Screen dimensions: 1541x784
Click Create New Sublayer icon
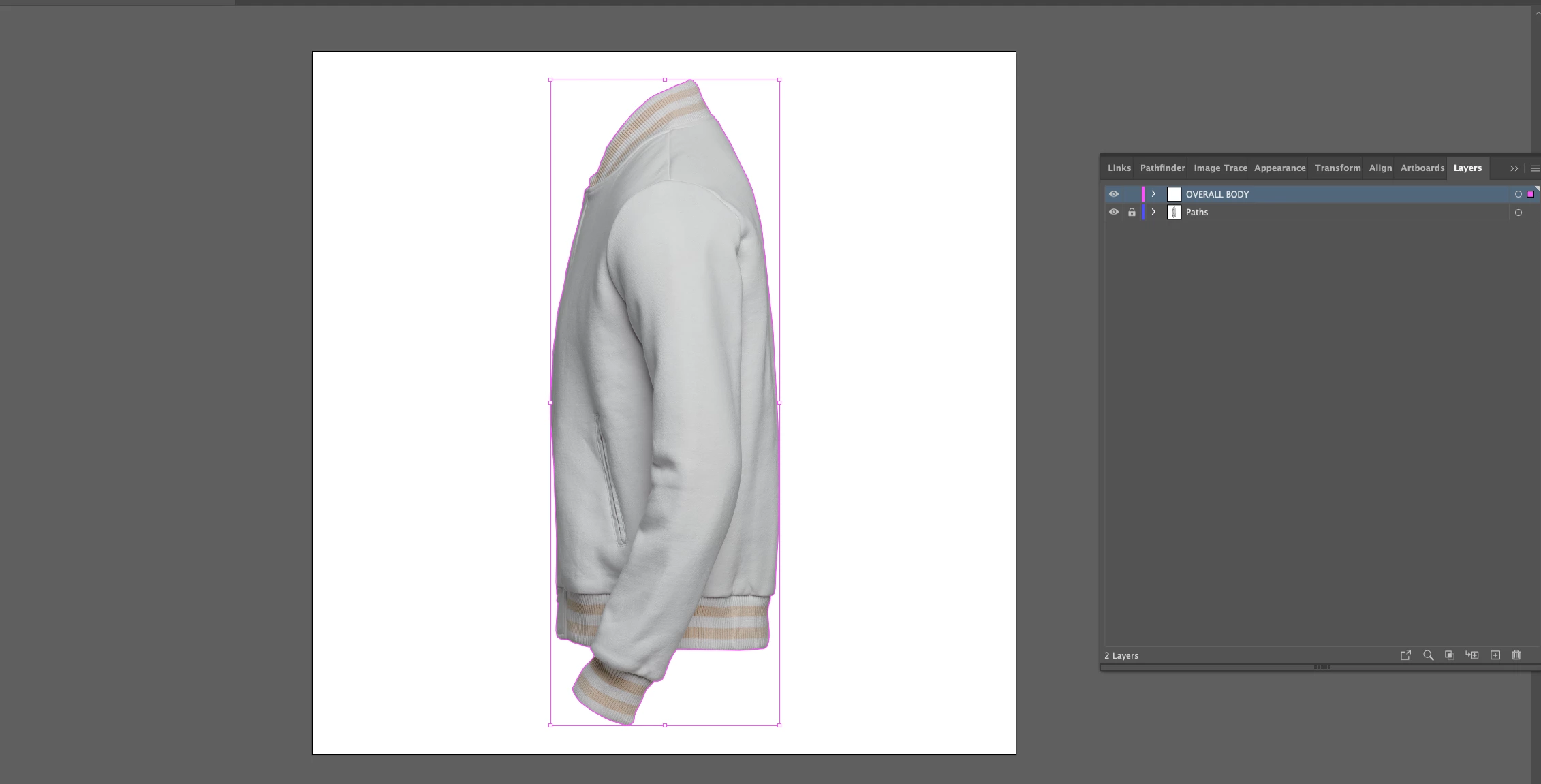[1472, 655]
